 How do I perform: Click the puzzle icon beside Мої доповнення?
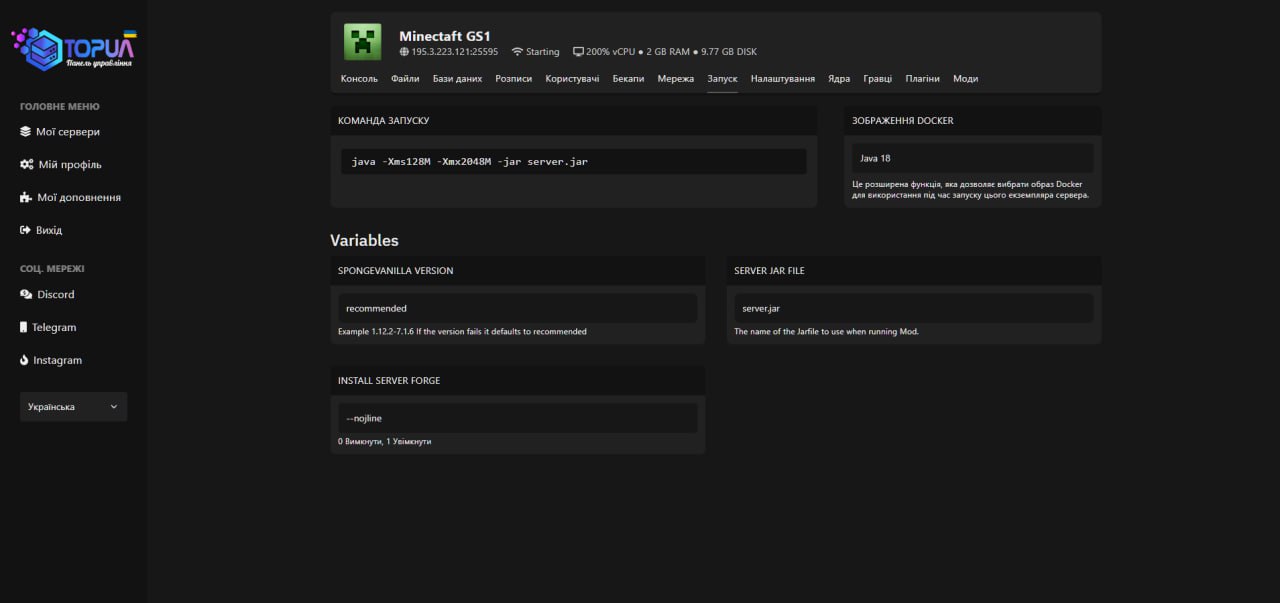[x=26, y=198]
